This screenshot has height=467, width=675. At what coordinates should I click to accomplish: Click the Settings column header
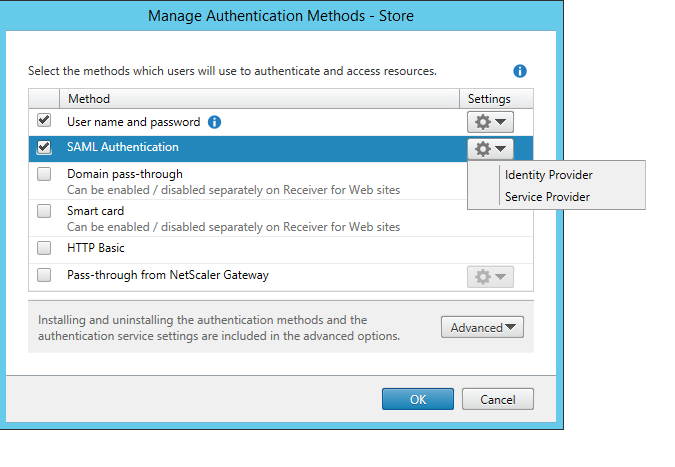[x=489, y=99]
